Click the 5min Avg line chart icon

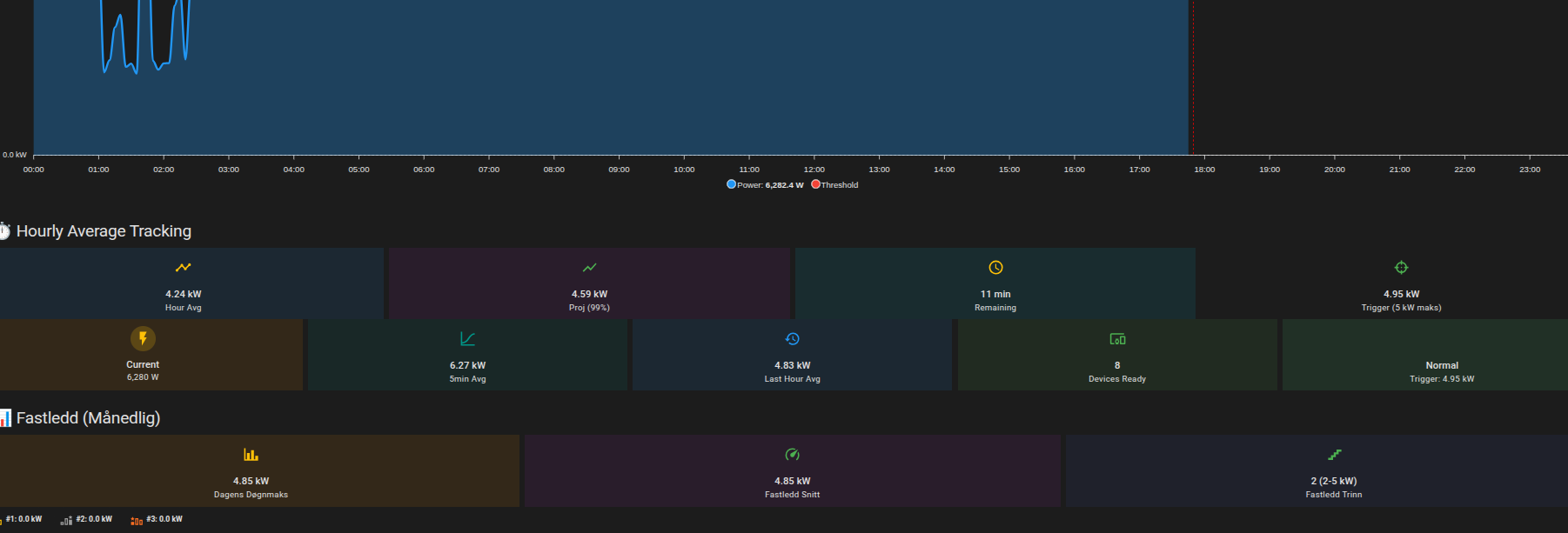point(467,339)
